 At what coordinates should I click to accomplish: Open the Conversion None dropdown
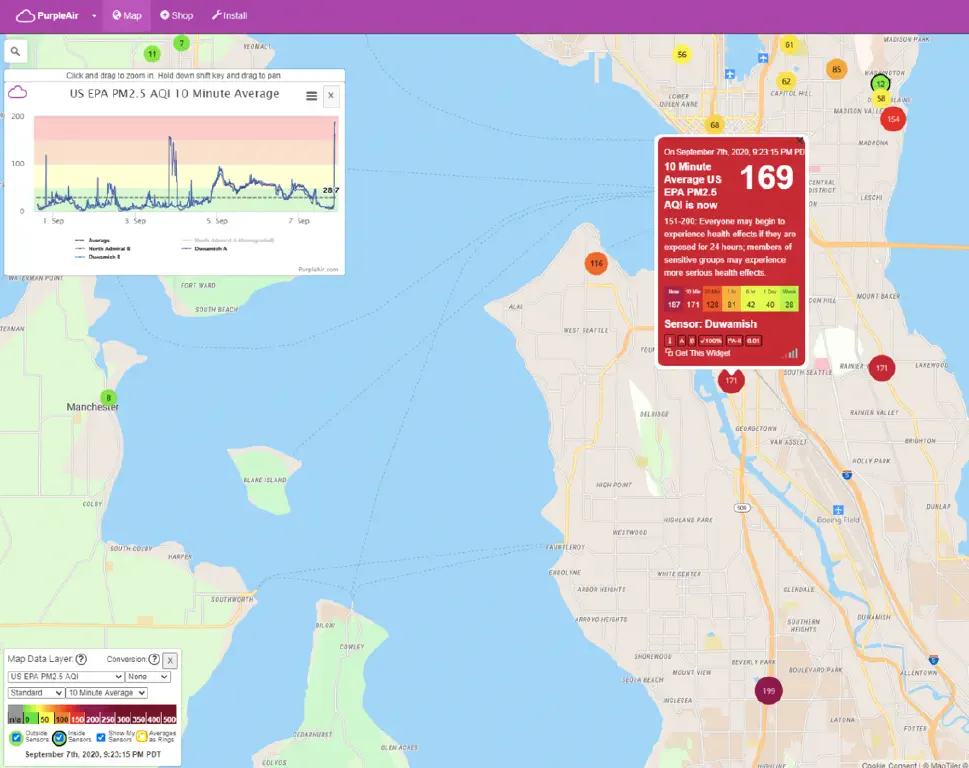coord(148,677)
